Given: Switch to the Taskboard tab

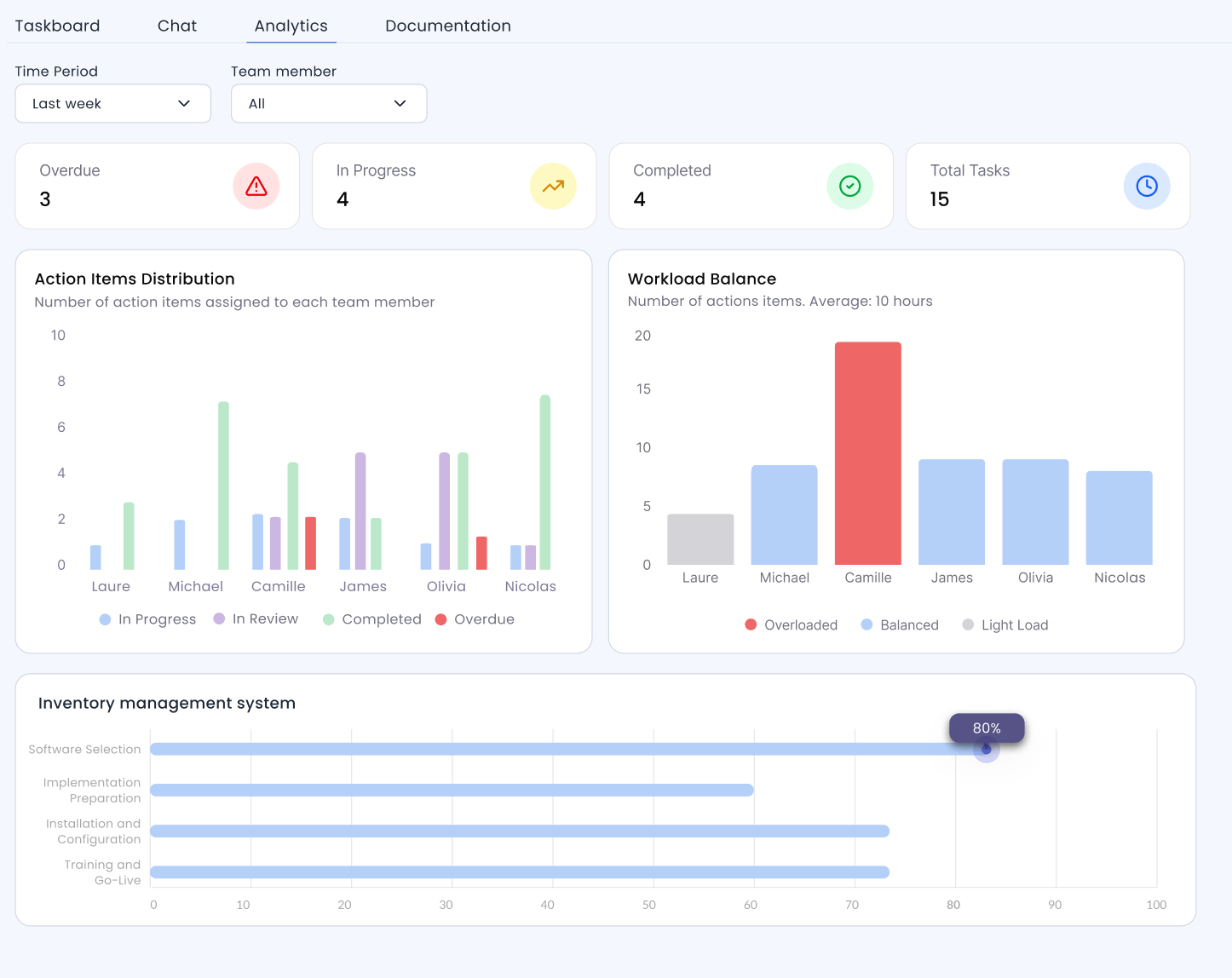Looking at the screenshot, I should pyautogui.click(x=57, y=26).
